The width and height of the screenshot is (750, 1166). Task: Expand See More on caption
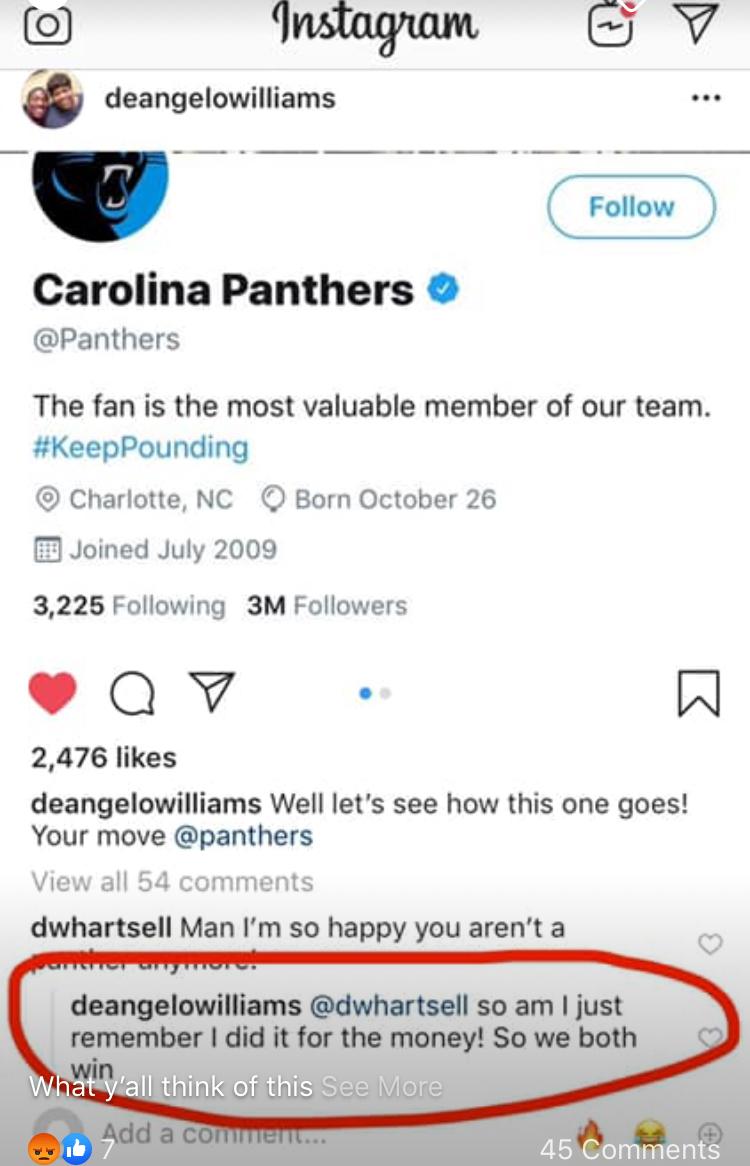coord(381,1087)
